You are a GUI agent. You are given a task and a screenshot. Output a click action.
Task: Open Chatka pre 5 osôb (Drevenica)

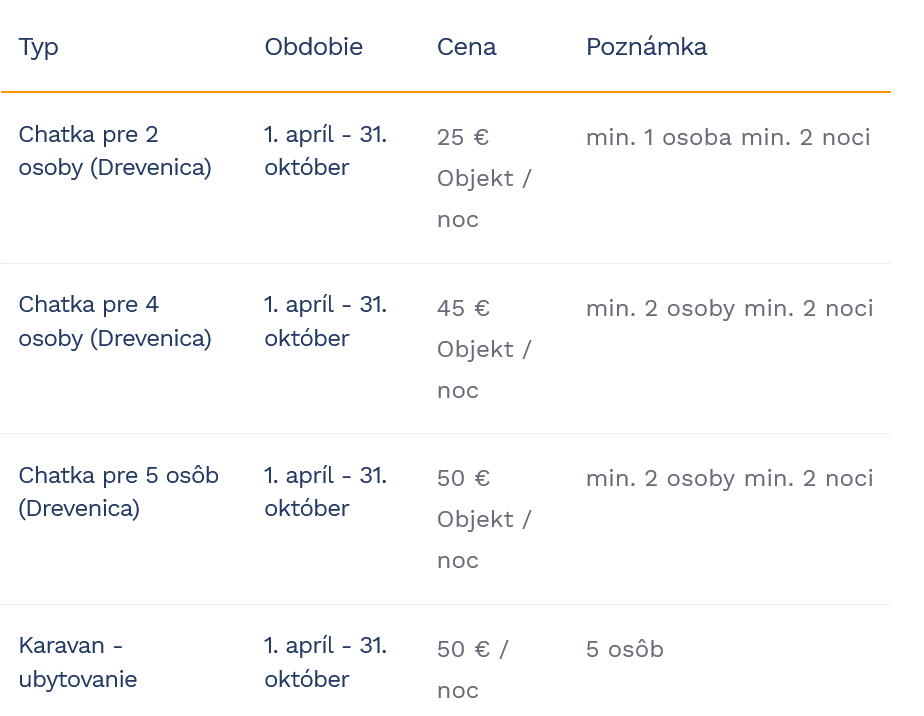click(118, 491)
